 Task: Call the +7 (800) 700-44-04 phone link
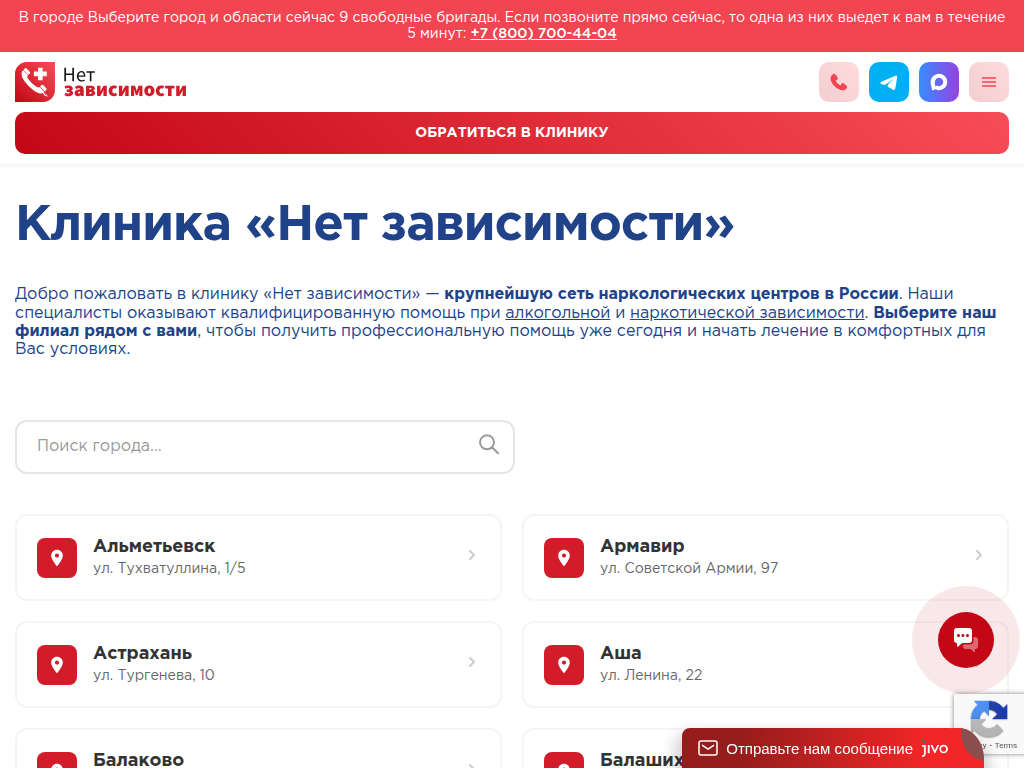(x=543, y=31)
